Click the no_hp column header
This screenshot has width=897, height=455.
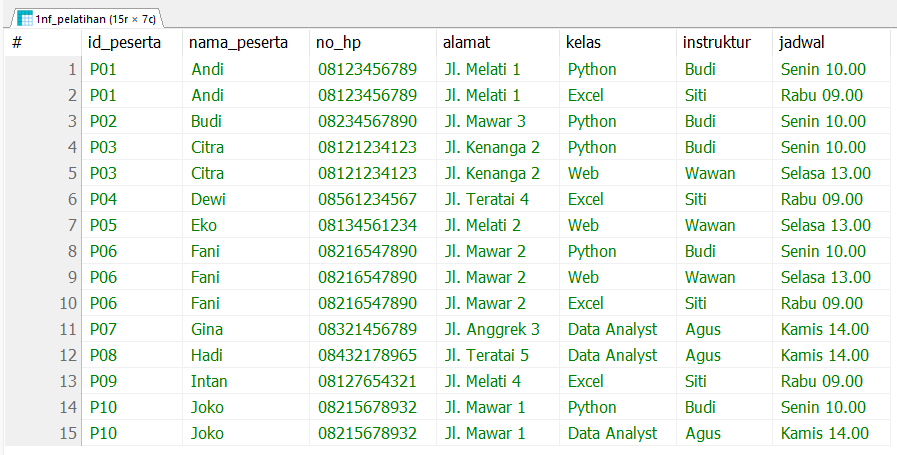pos(373,42)
